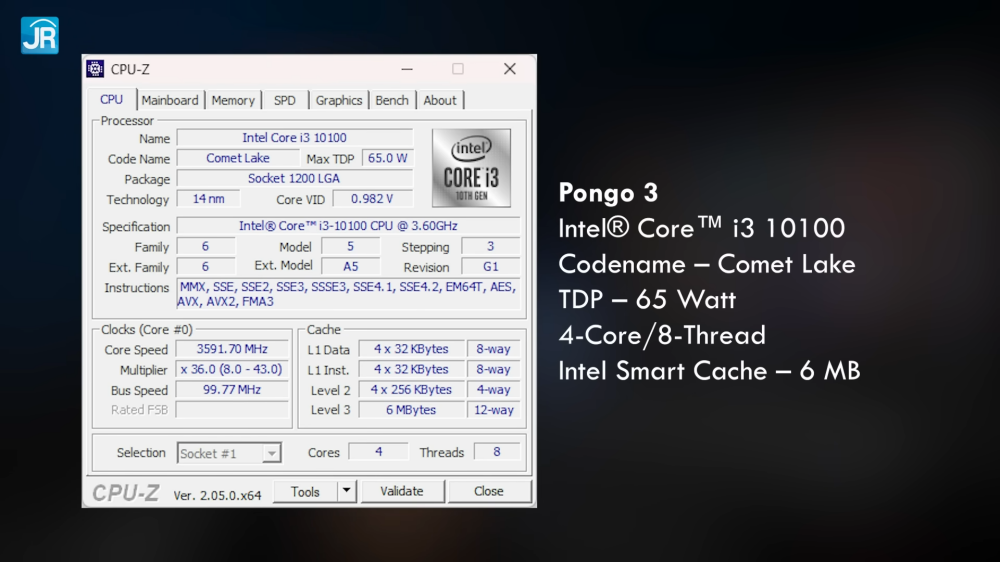Click the Model value 5
Image resolution: width=1000 pixels, height=562 pixels.
click(x=350, y=246)
